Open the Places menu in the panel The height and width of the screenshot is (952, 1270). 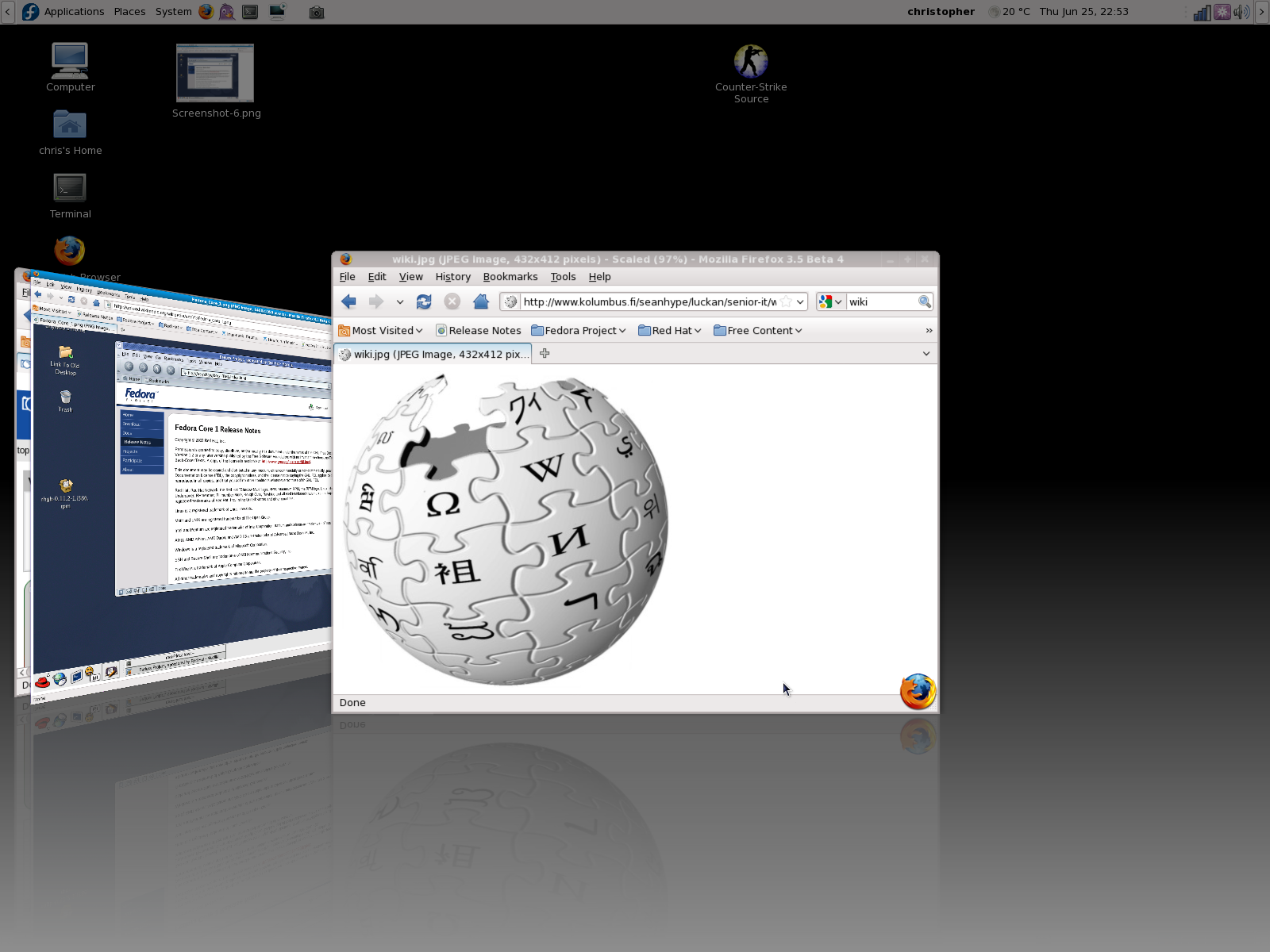click(129, 12)
